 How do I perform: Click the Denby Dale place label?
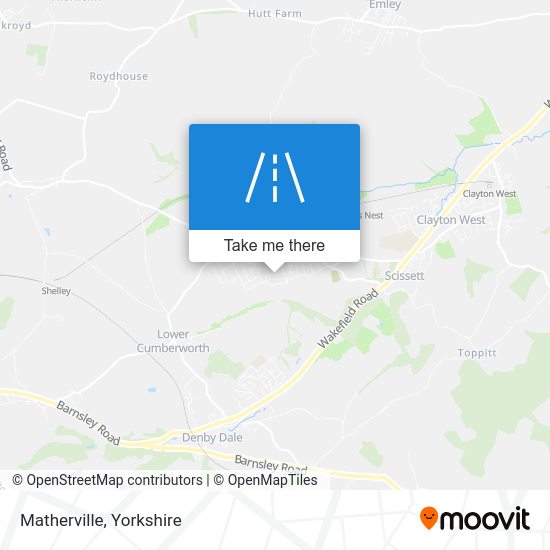212,437
